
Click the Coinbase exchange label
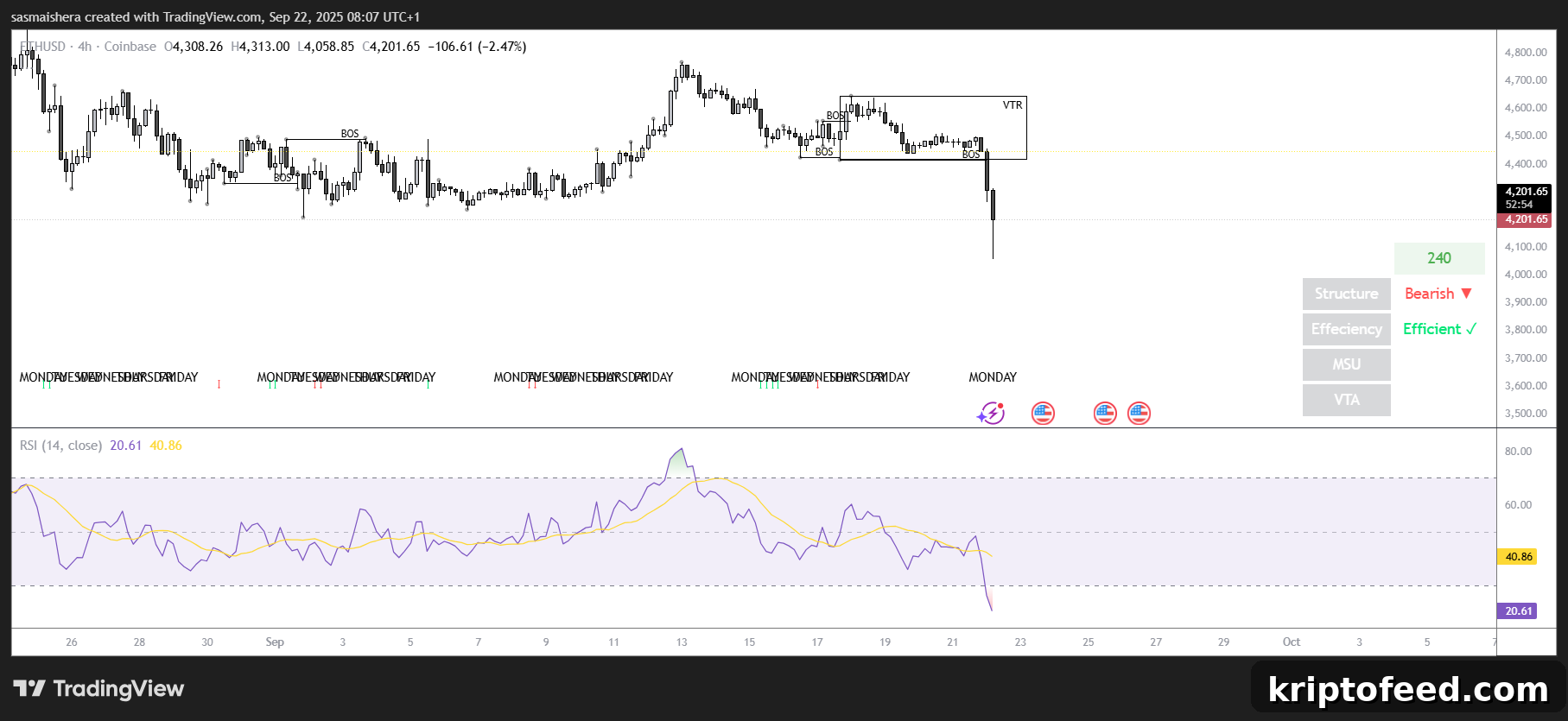[x=130, y=47]
